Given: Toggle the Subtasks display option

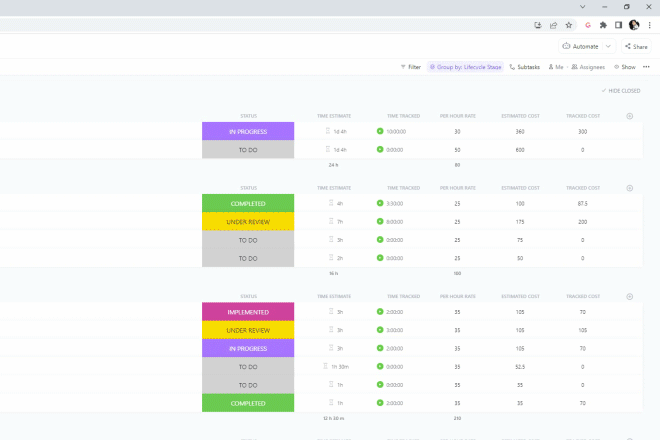Looking at the screenshot, I should 526,67.
